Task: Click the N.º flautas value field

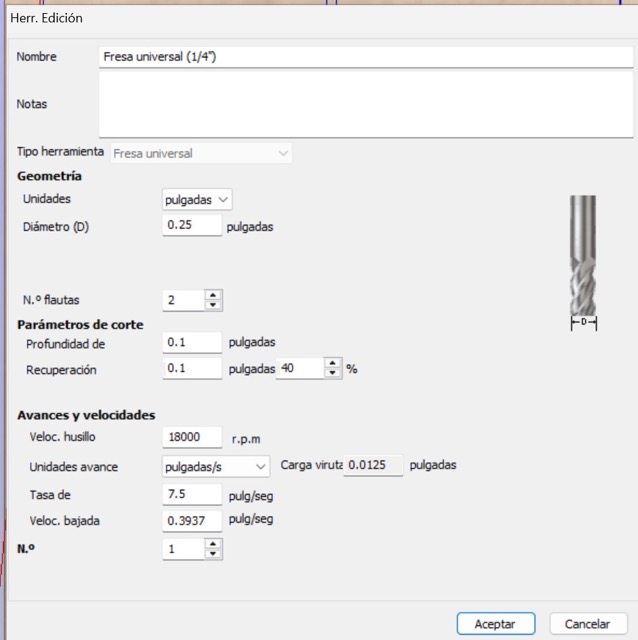Action: [x=183, y=300]
